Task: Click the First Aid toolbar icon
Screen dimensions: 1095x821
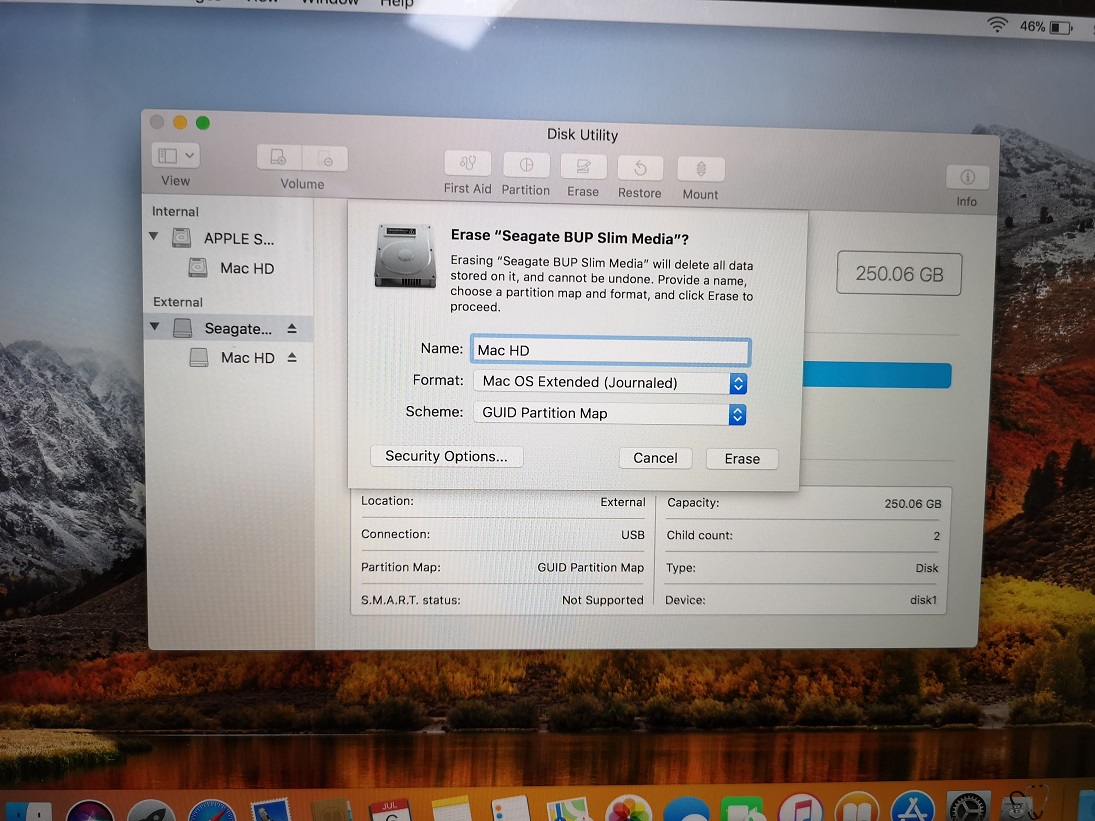Action: point(467,164)
